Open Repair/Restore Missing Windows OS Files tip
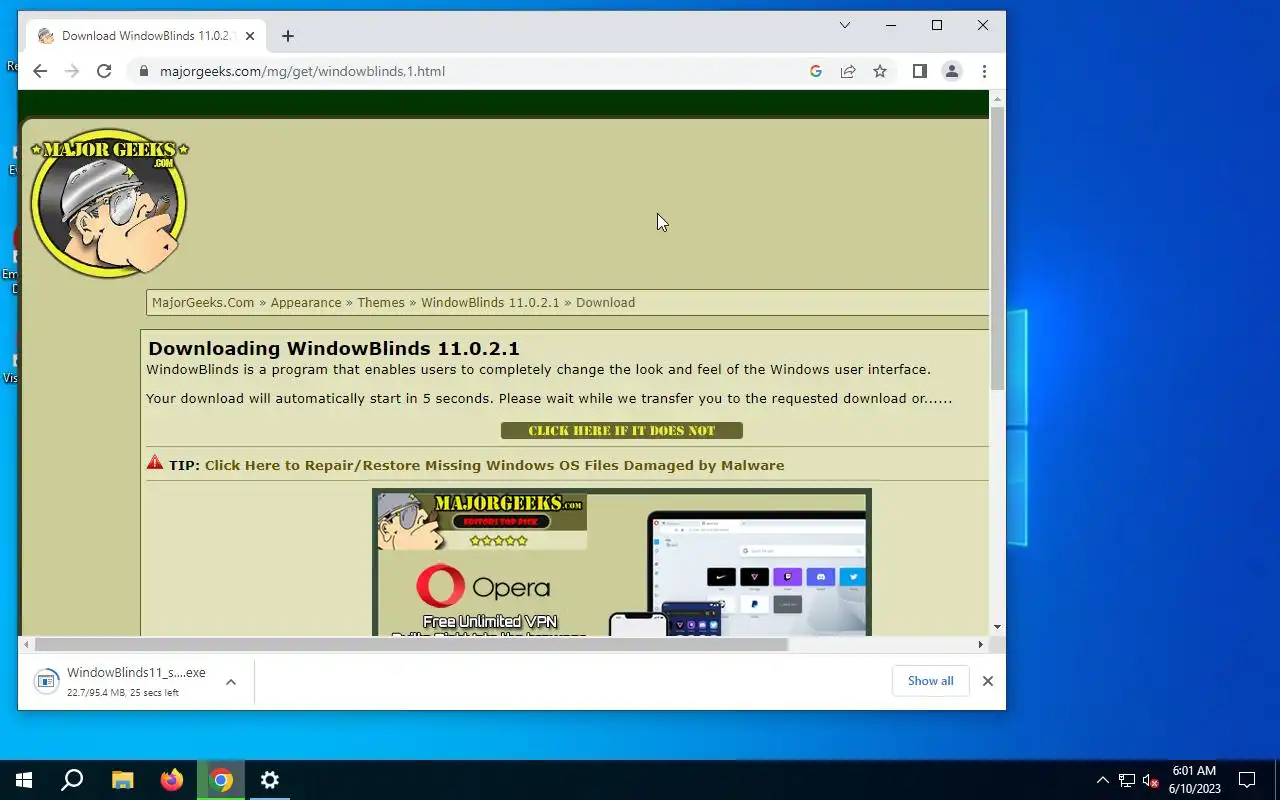This screenshot has width=1280, height=800. 494,465
